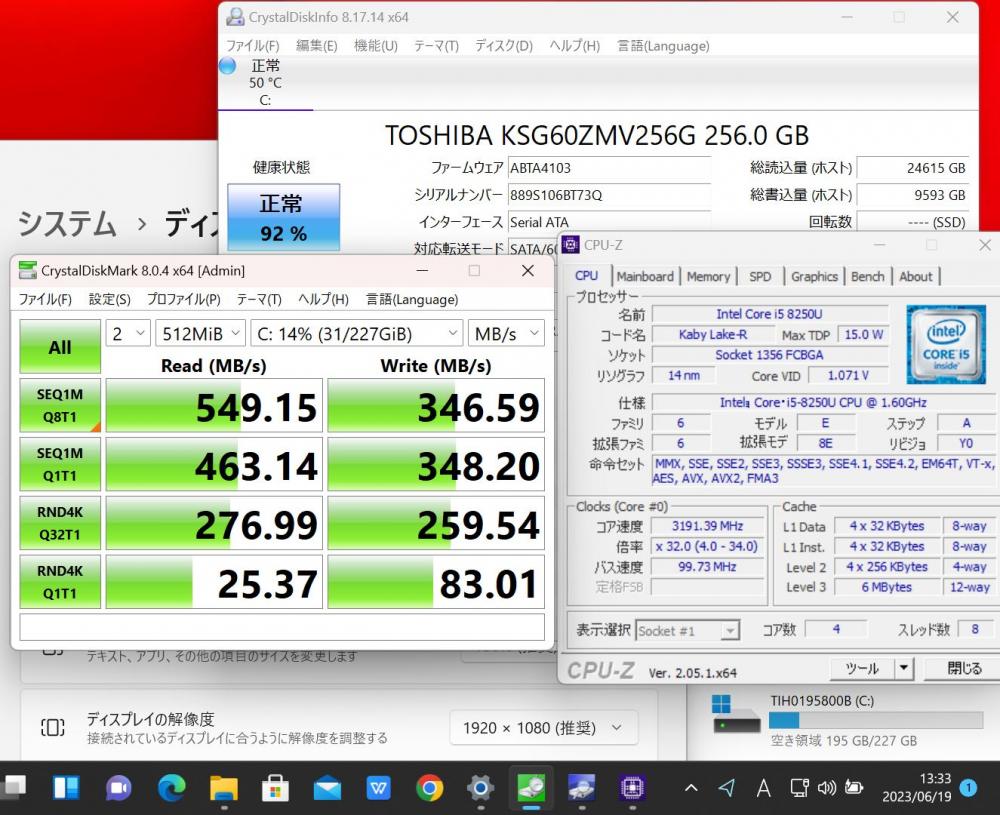Image resolution: width=1000 pixels, height=815 pixels.
Task: Click the blue health status disk icon C:
Action: click(228, 66)
